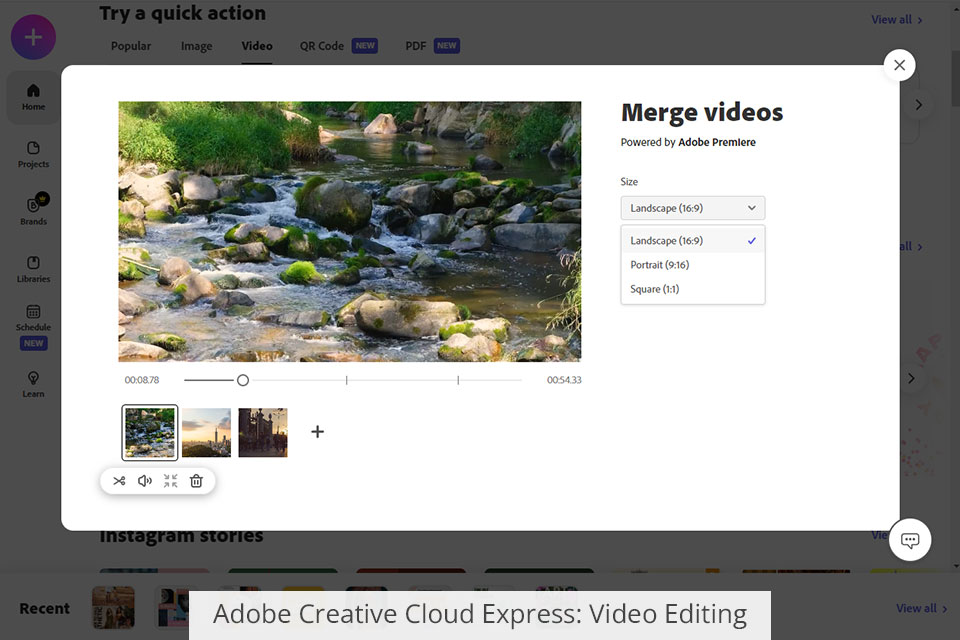Choose Portrait (9:16) size
This screenshot has height=640, width=960.
[x=692, y=265]
